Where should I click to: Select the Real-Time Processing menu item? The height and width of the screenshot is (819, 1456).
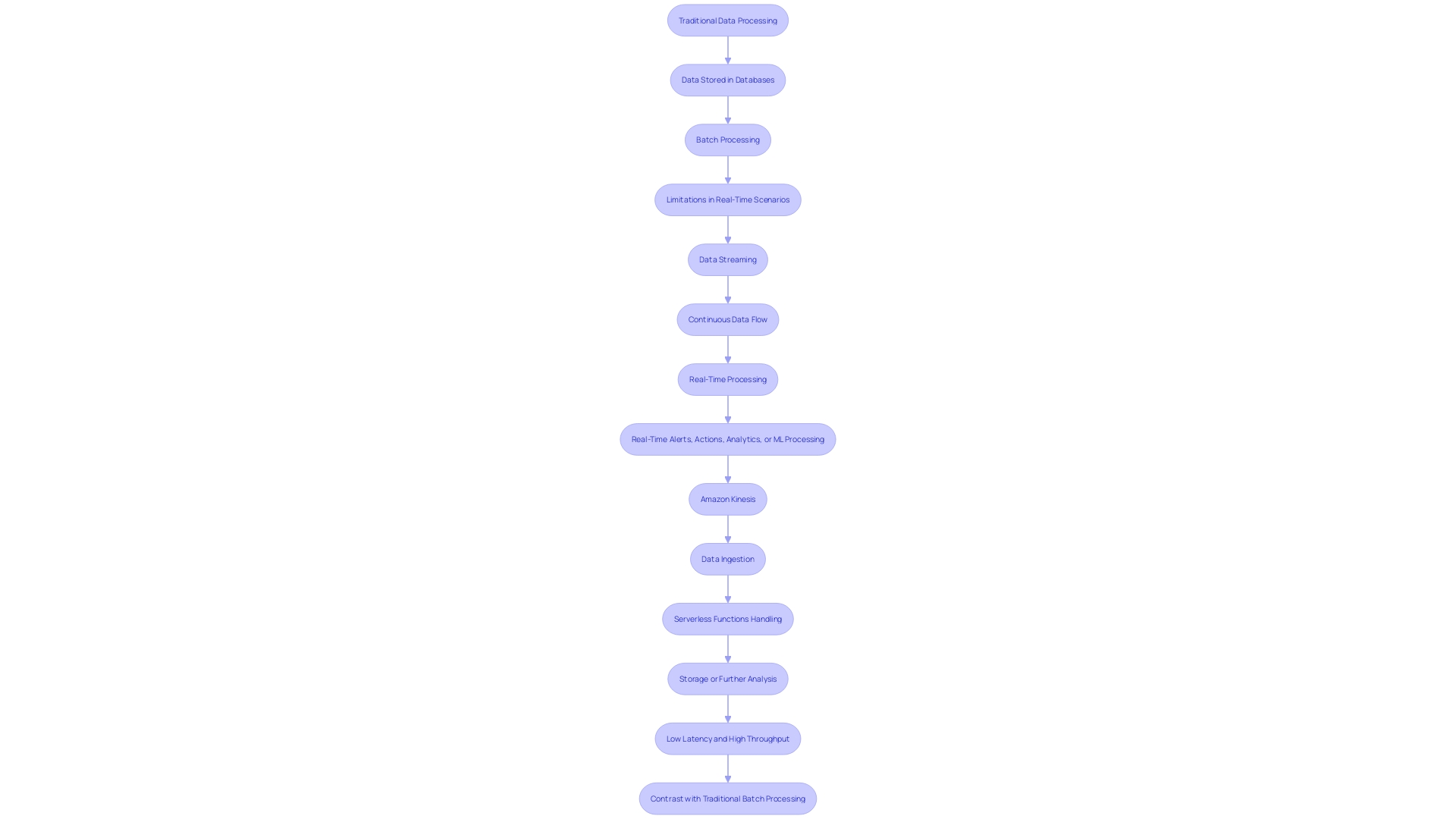pos(727,379)
